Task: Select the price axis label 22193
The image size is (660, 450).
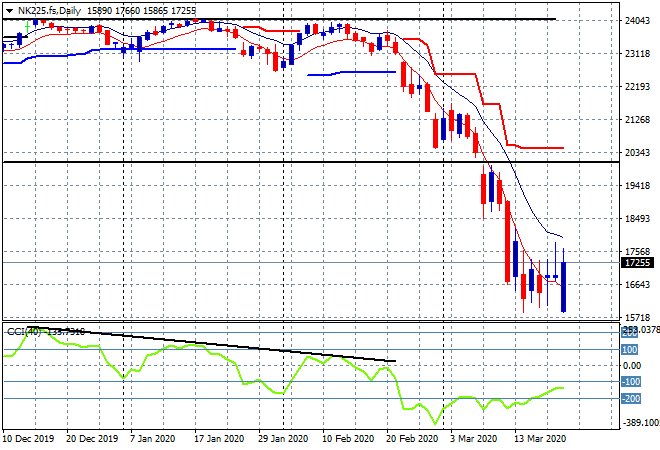Action: click(x=637, y=86)
